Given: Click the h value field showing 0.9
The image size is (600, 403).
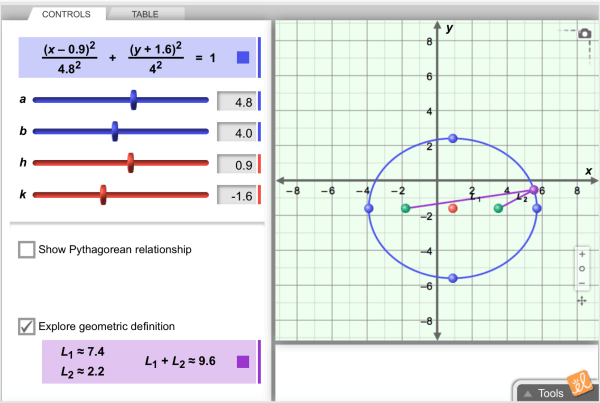Looking at the screenshot, I should click(x=235, y=164).
